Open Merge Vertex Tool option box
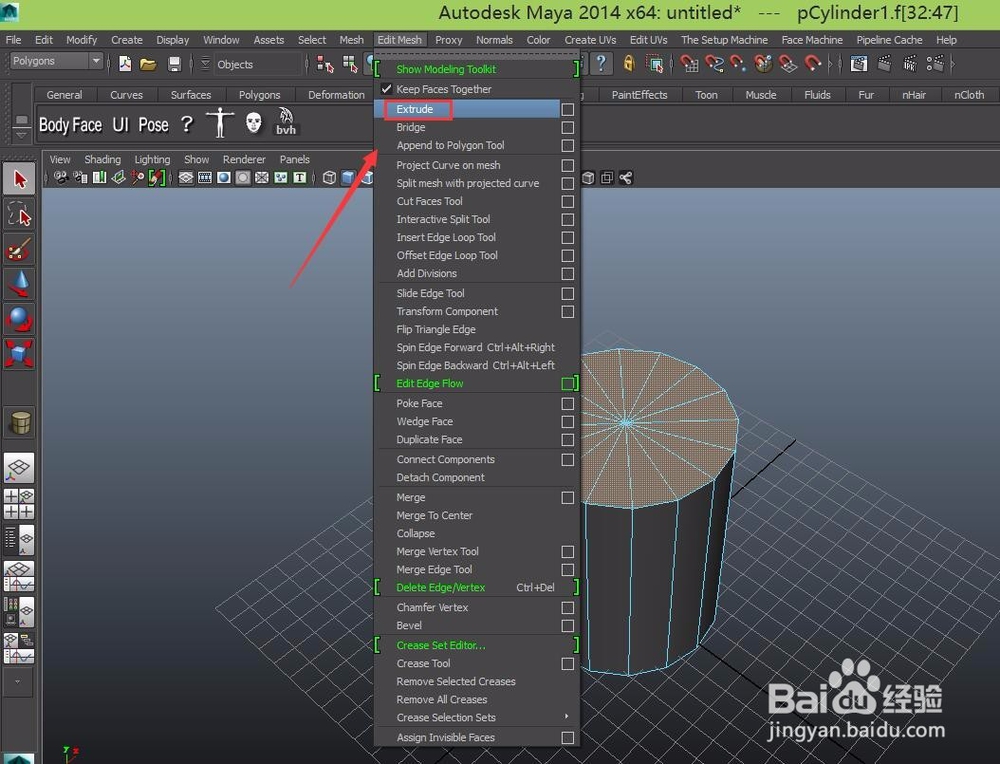 click(568, 552)
